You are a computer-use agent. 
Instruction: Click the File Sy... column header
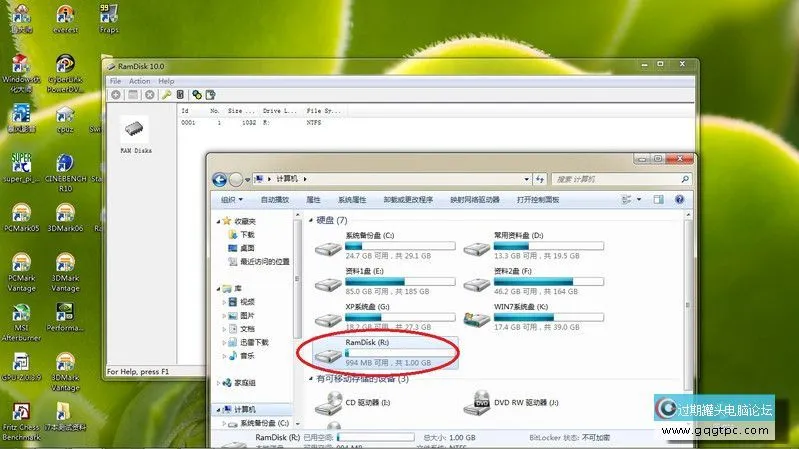point(324,111)
